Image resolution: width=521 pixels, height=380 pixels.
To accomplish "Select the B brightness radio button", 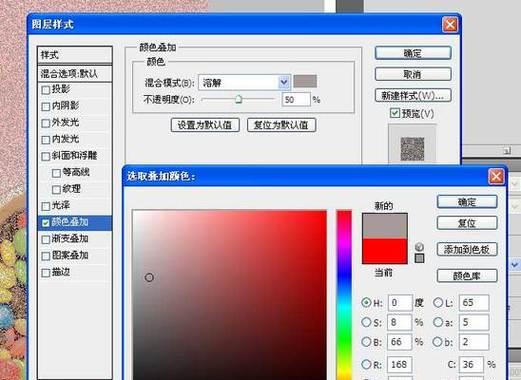I will click(366, 342).
